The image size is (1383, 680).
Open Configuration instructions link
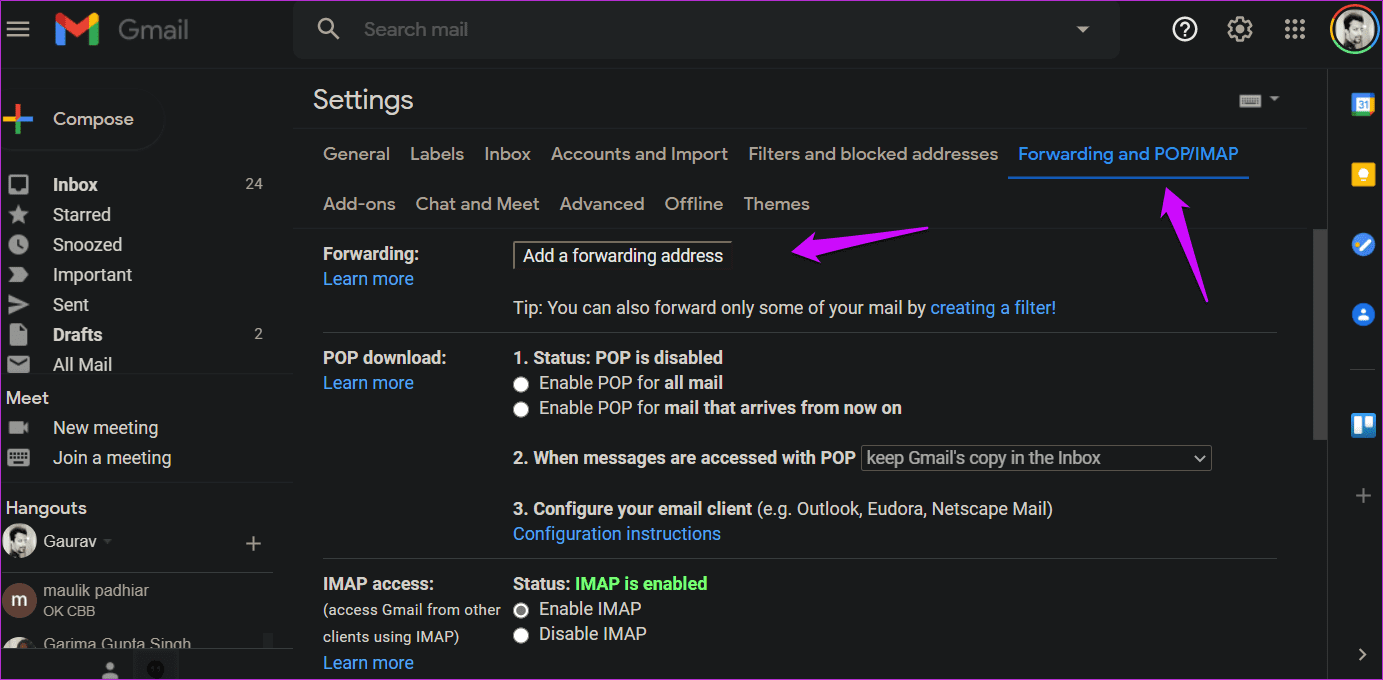tap(617, 534)
